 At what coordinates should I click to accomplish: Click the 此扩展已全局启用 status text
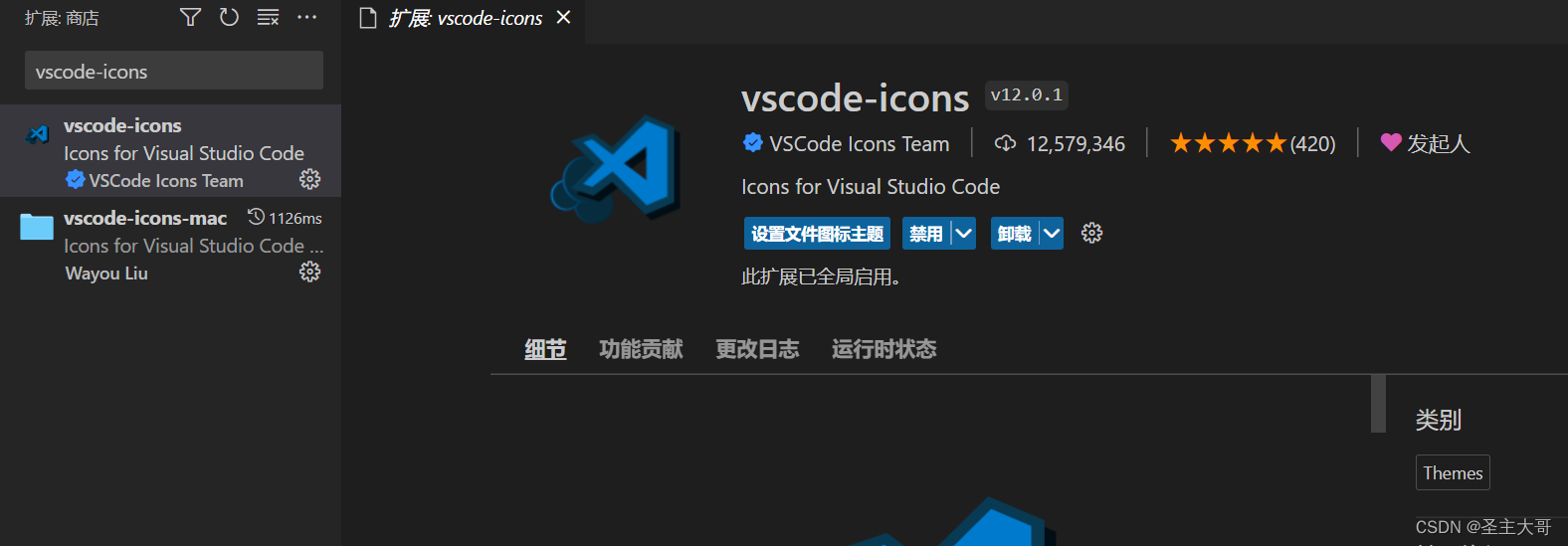pos(821,277)
